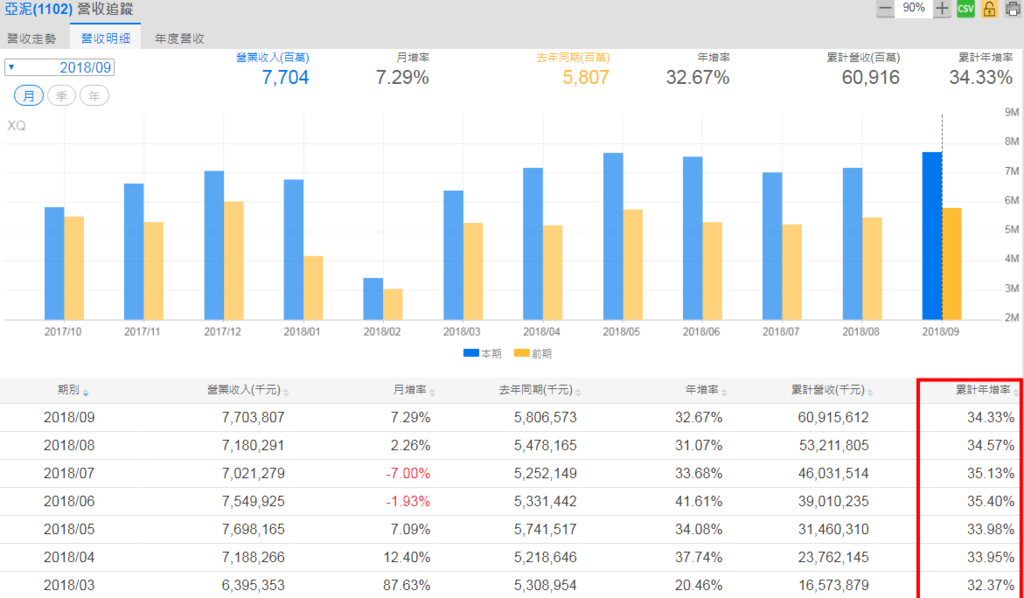Viewport: 1024px width, 598px height.
Task: Select the 2018/03 period cell
Action: pyautogui.click(x=69, y=586)
